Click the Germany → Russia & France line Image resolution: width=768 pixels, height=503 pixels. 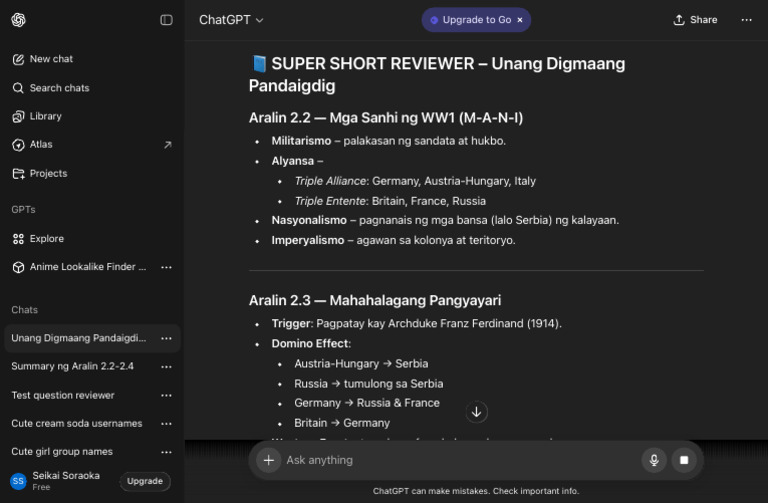pyautogui.click(x=367, y=403)
